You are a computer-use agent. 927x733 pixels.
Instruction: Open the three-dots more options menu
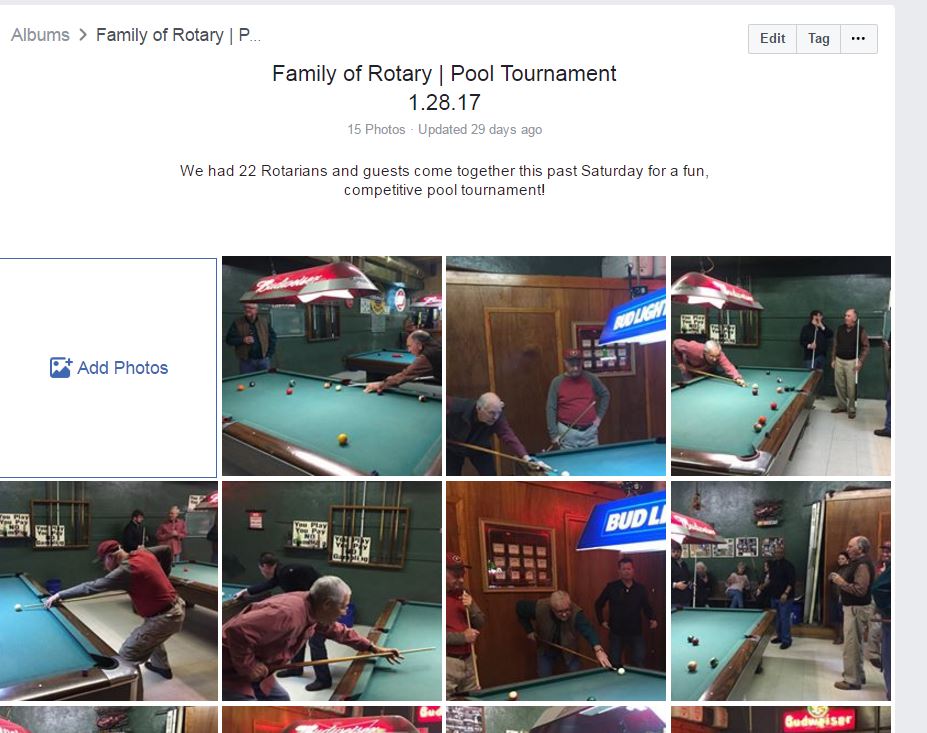pyautogui.click(x=858, y=38)
